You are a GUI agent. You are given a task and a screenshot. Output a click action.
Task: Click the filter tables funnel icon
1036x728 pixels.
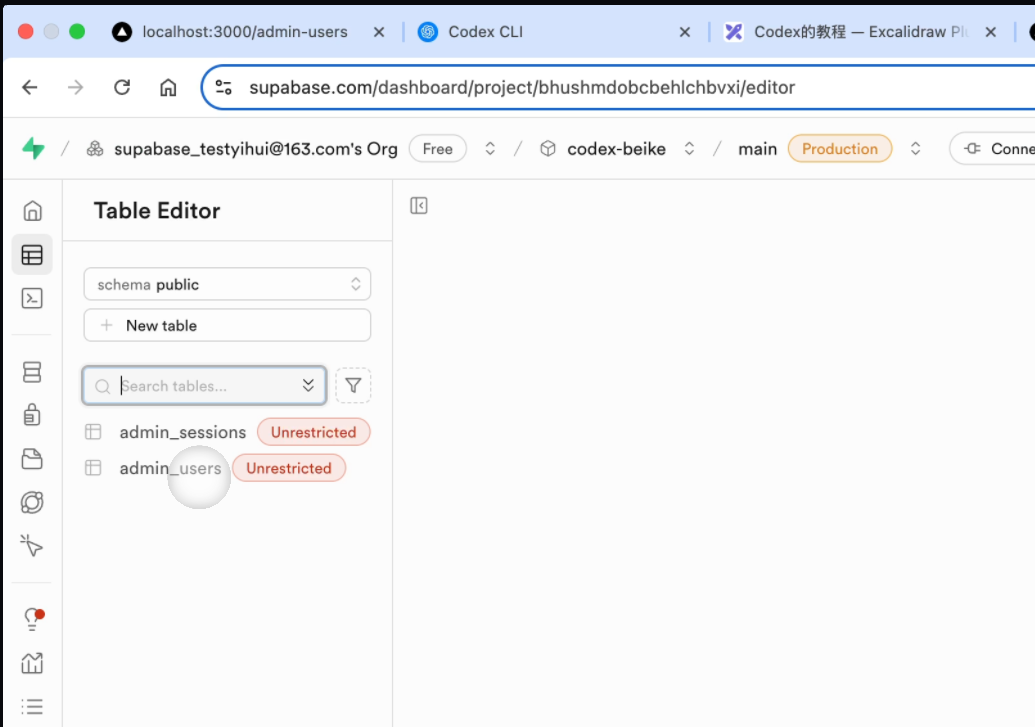[353, 386]
